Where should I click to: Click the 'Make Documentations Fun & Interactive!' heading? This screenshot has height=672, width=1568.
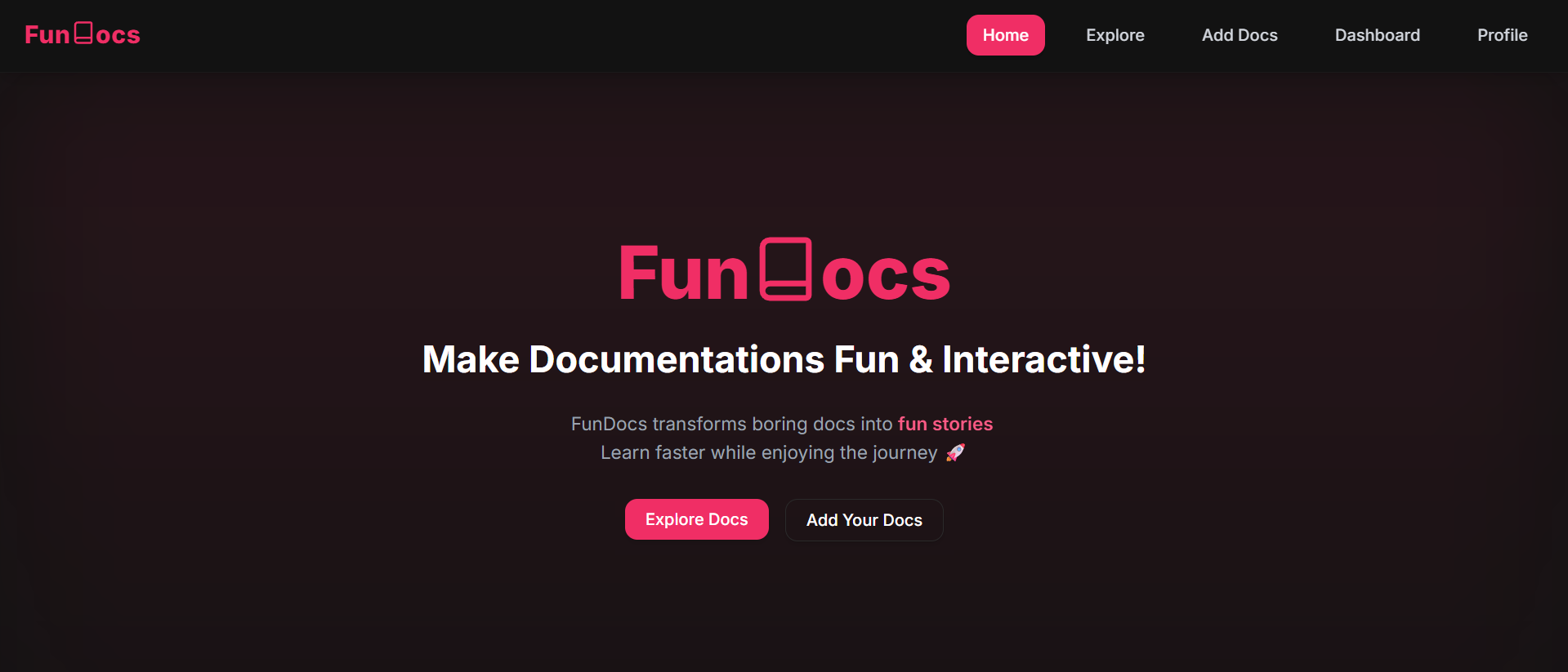pos(784,359)
